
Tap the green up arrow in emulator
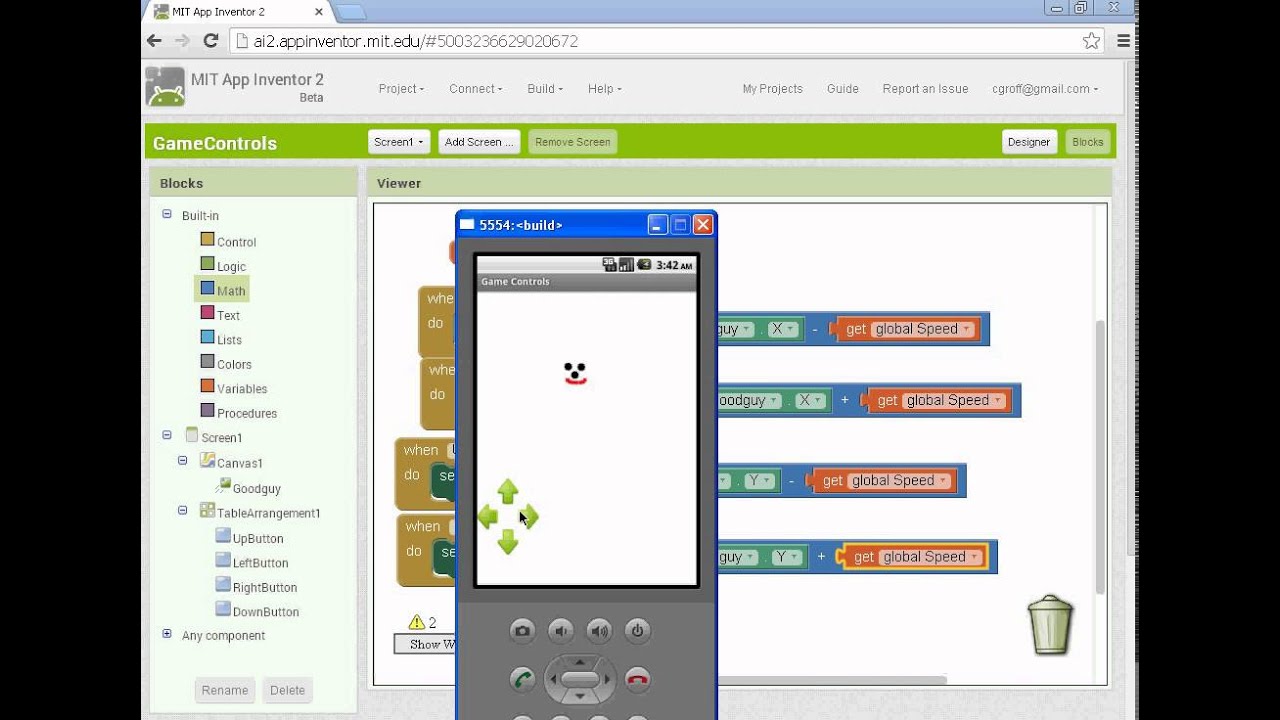pyautogui.click(x=508, y=491)
